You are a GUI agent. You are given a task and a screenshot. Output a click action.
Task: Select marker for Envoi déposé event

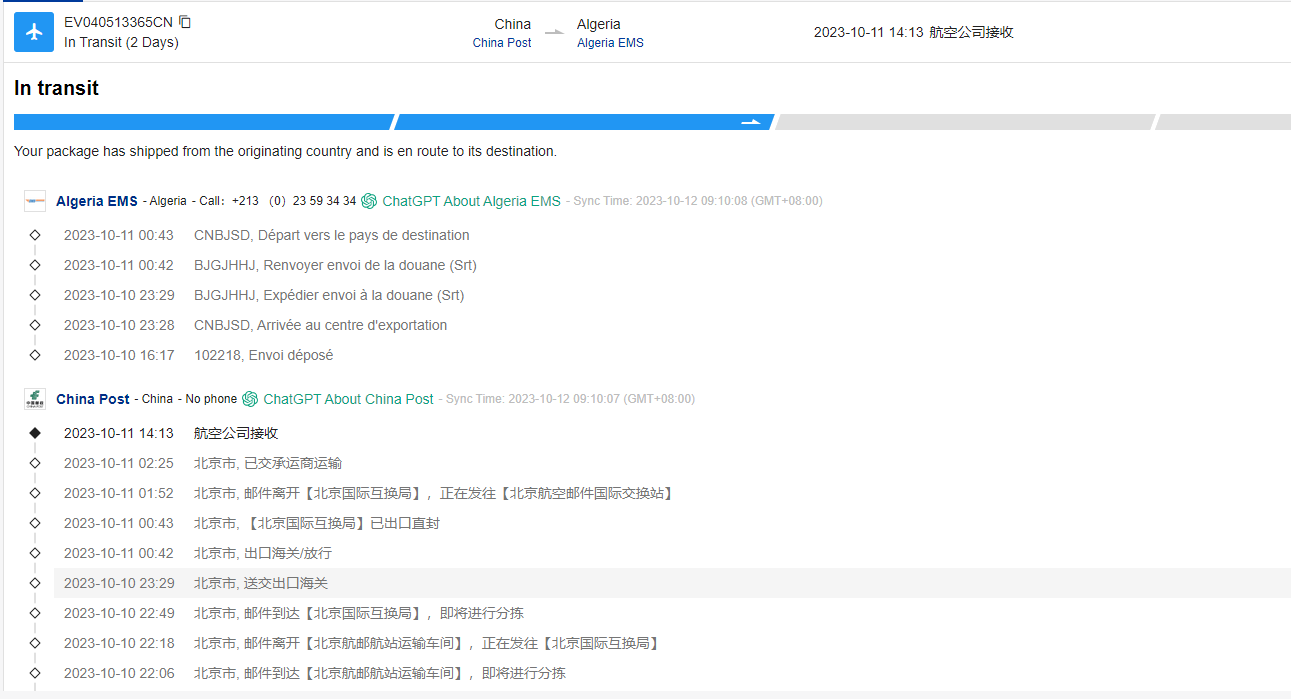coord(35,355)
